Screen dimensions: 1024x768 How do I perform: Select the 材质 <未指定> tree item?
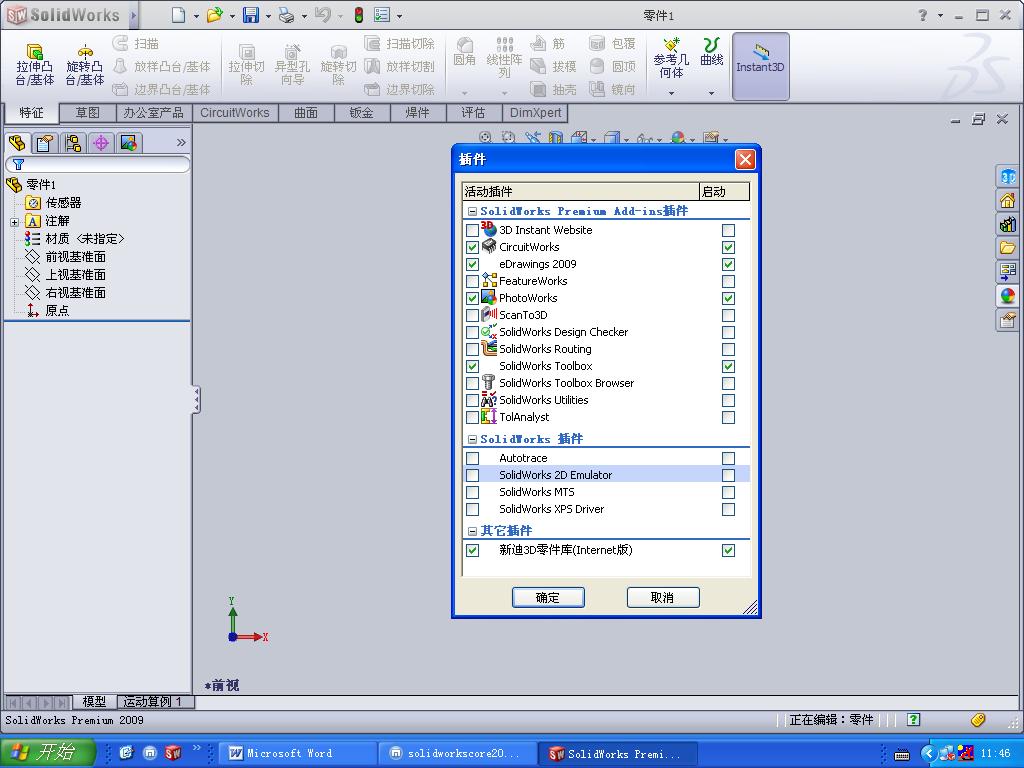[74, 239]
